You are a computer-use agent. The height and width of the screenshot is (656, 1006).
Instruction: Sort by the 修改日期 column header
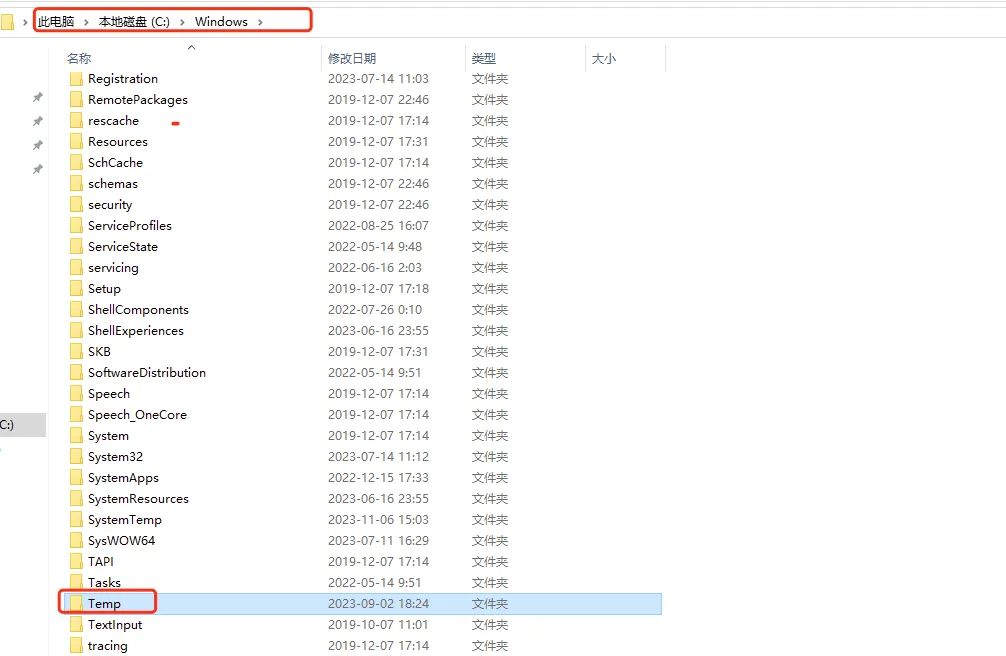(352, 59)
